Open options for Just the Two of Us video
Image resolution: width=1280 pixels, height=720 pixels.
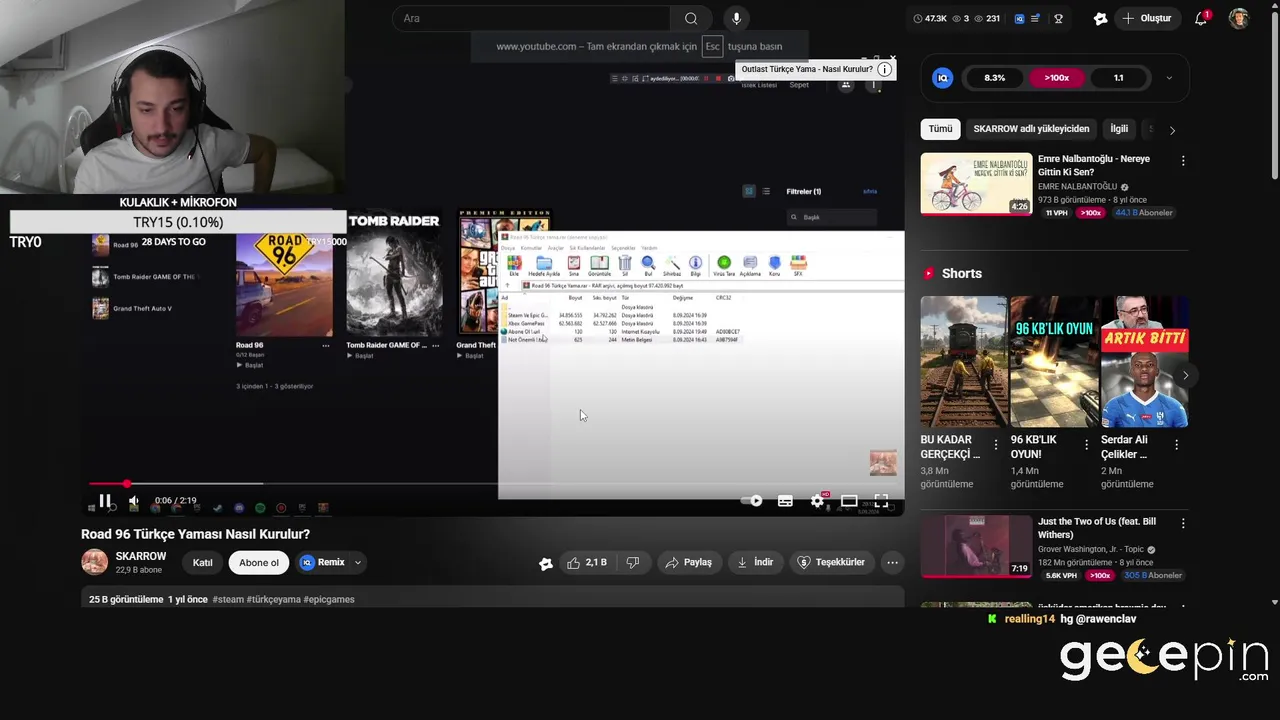(1183, 523)
